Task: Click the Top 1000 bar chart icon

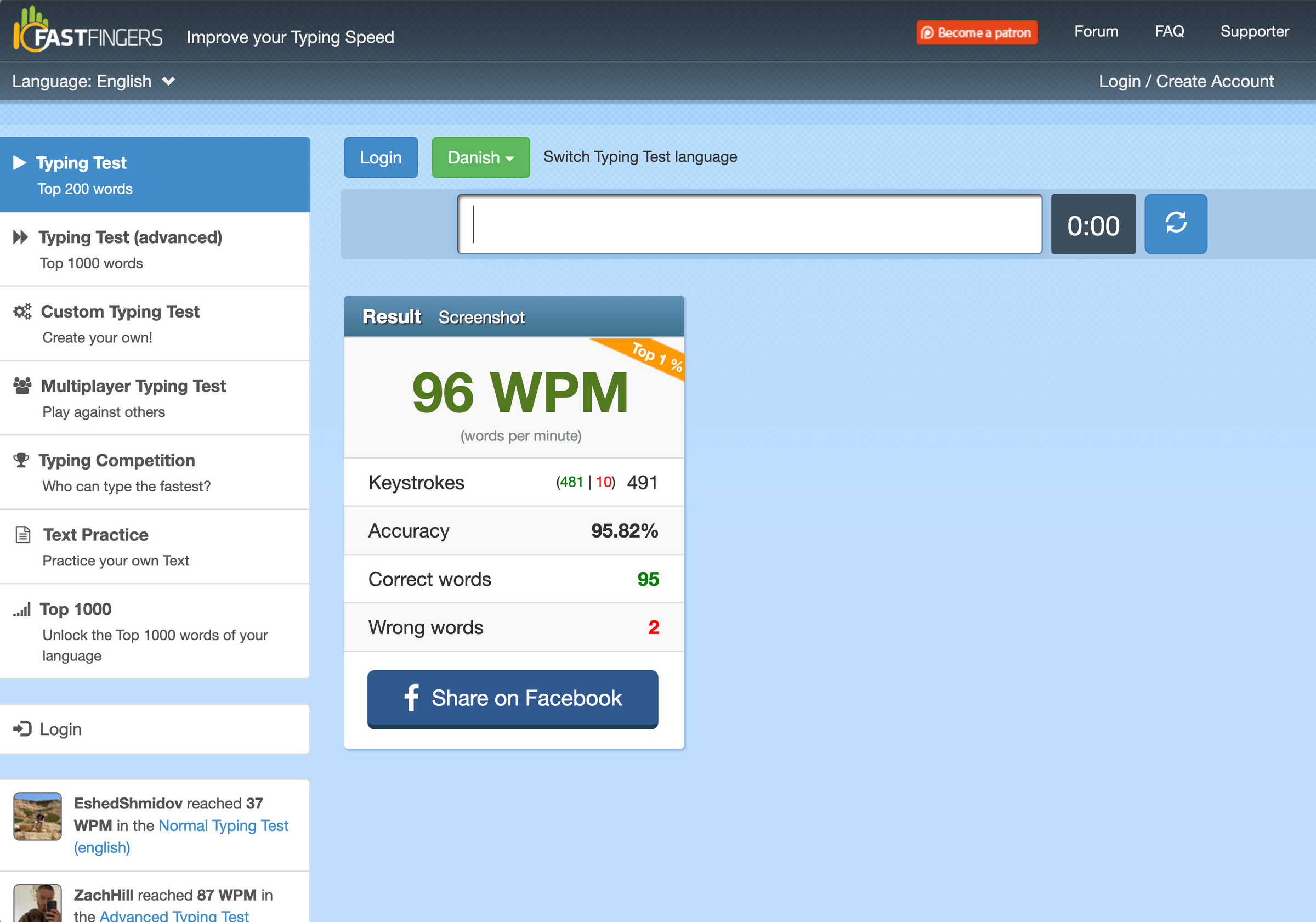Action: pyautogui.click(x=22, y=609)
